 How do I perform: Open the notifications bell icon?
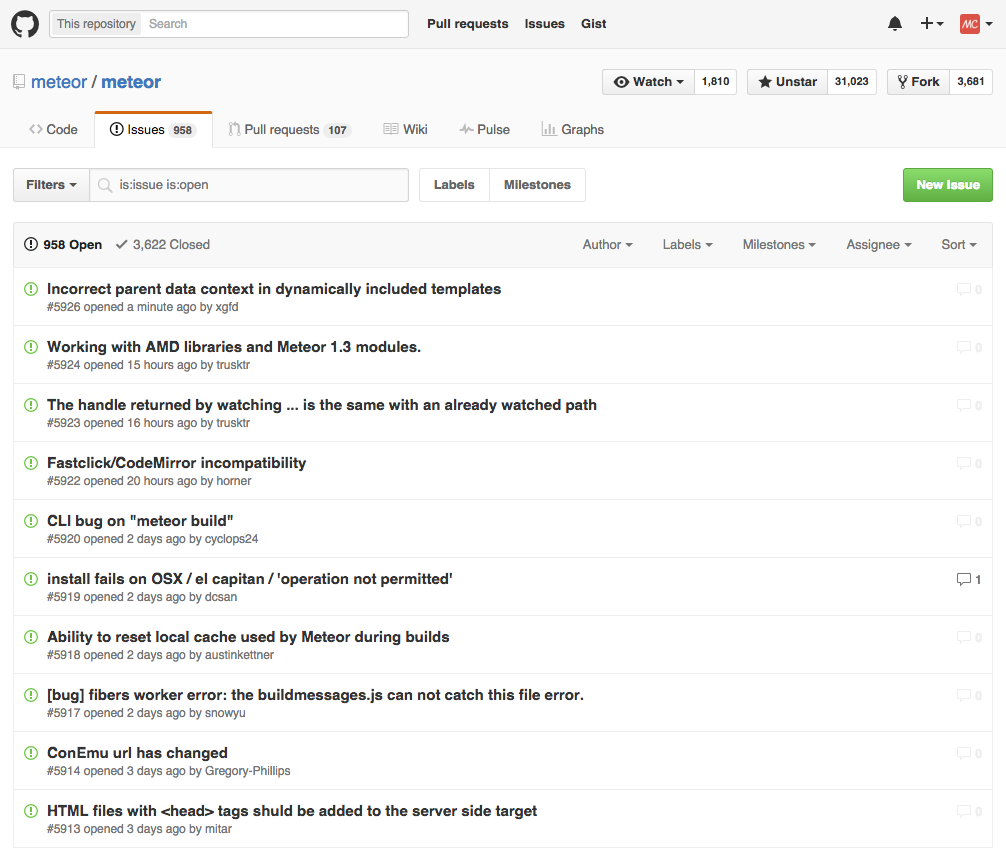894,24
